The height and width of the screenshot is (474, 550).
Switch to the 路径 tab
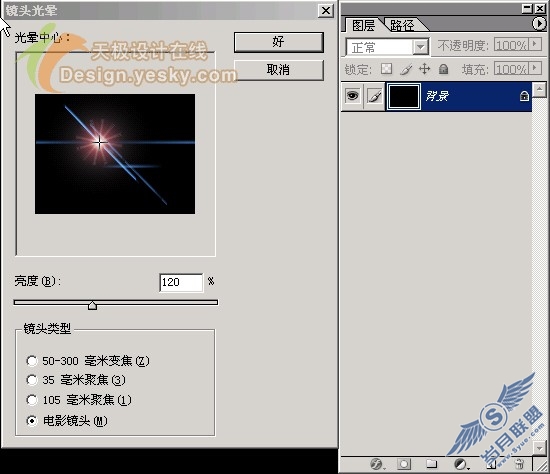click(x=403, y=25)
